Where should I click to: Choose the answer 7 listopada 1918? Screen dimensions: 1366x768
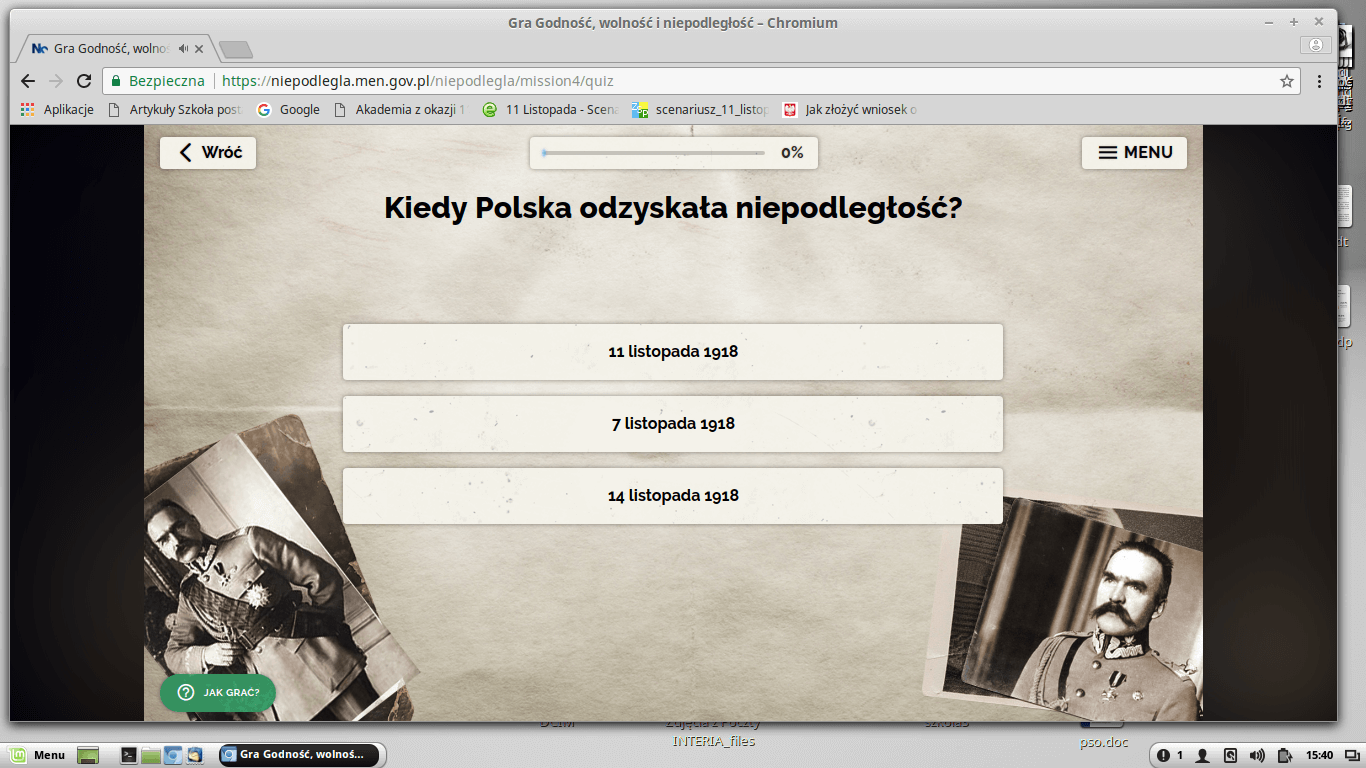tap(672, 424)
